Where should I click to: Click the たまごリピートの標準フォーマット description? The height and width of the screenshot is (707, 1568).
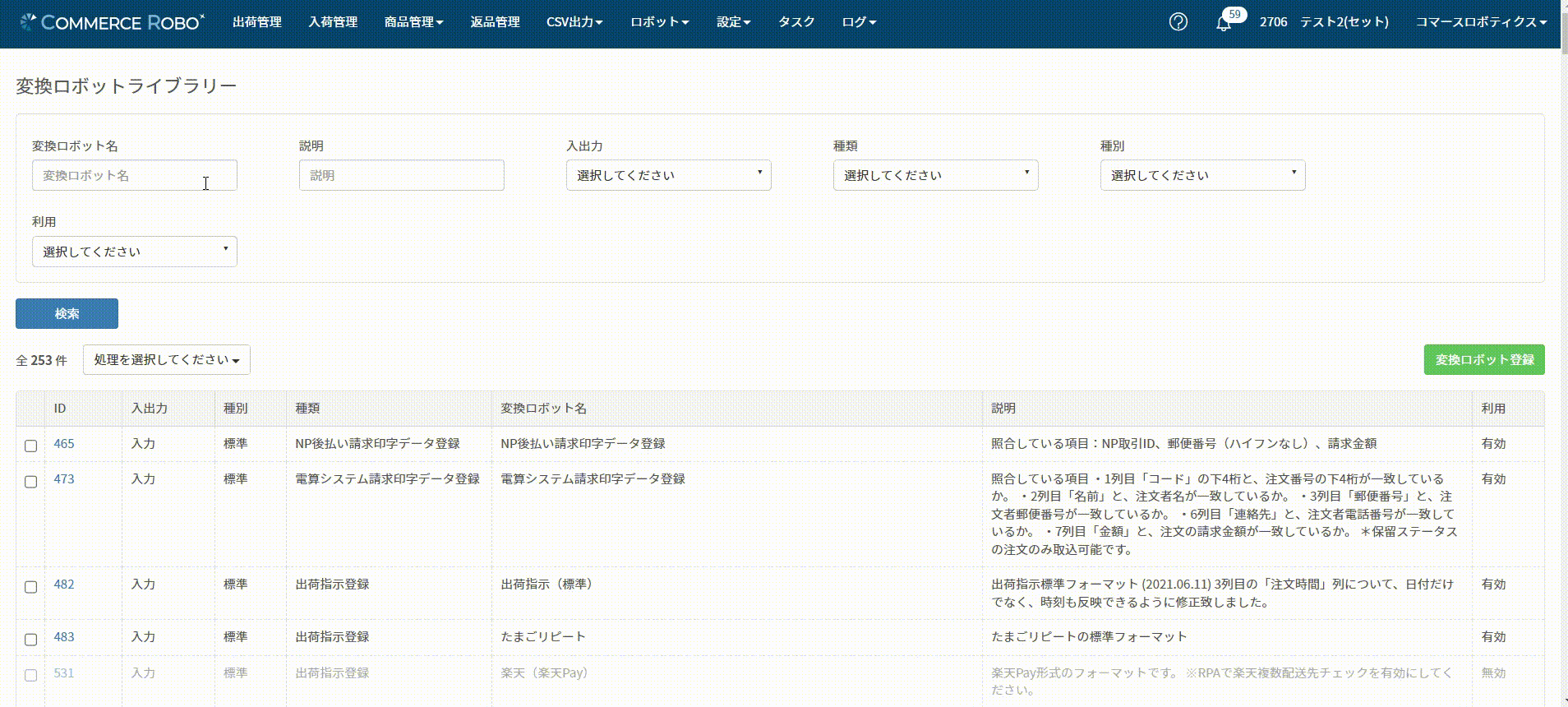[1089, 637]
